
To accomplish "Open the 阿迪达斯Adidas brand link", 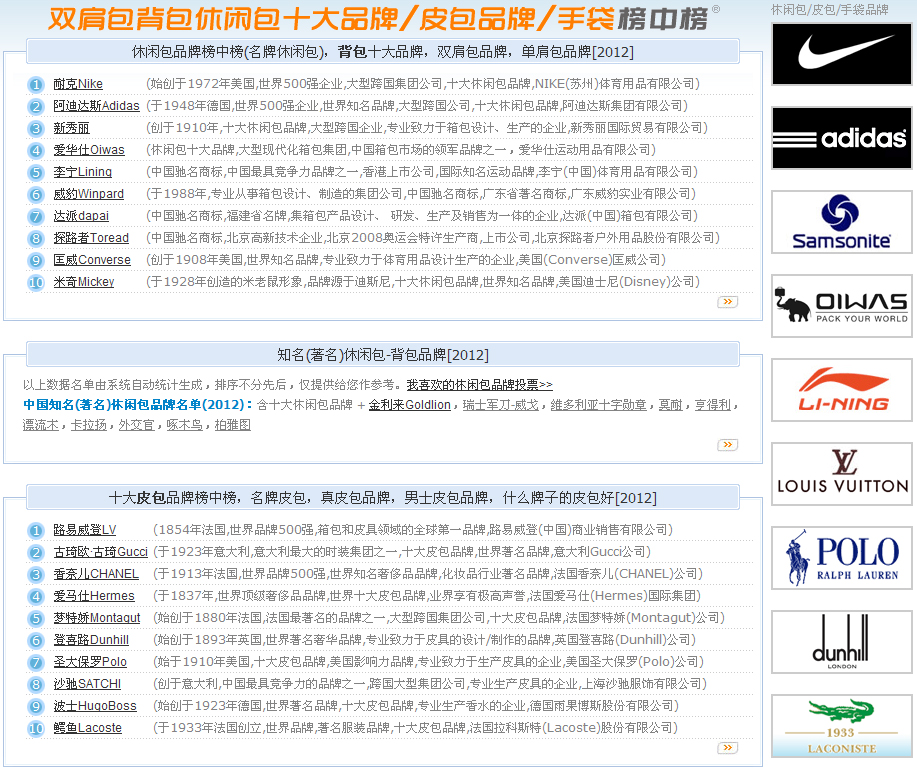I will coord(96,106).
